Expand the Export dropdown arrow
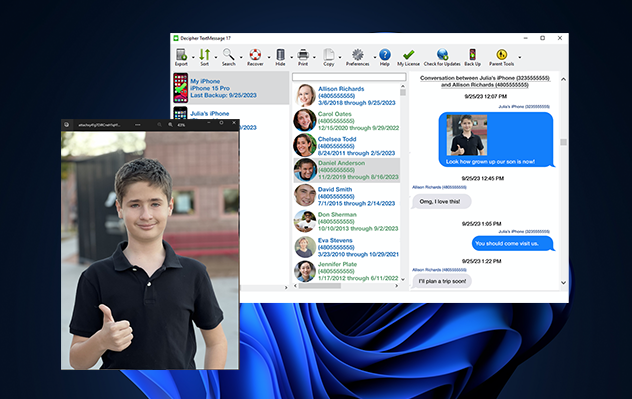The image size is (632, 399). tap(193, 57)
